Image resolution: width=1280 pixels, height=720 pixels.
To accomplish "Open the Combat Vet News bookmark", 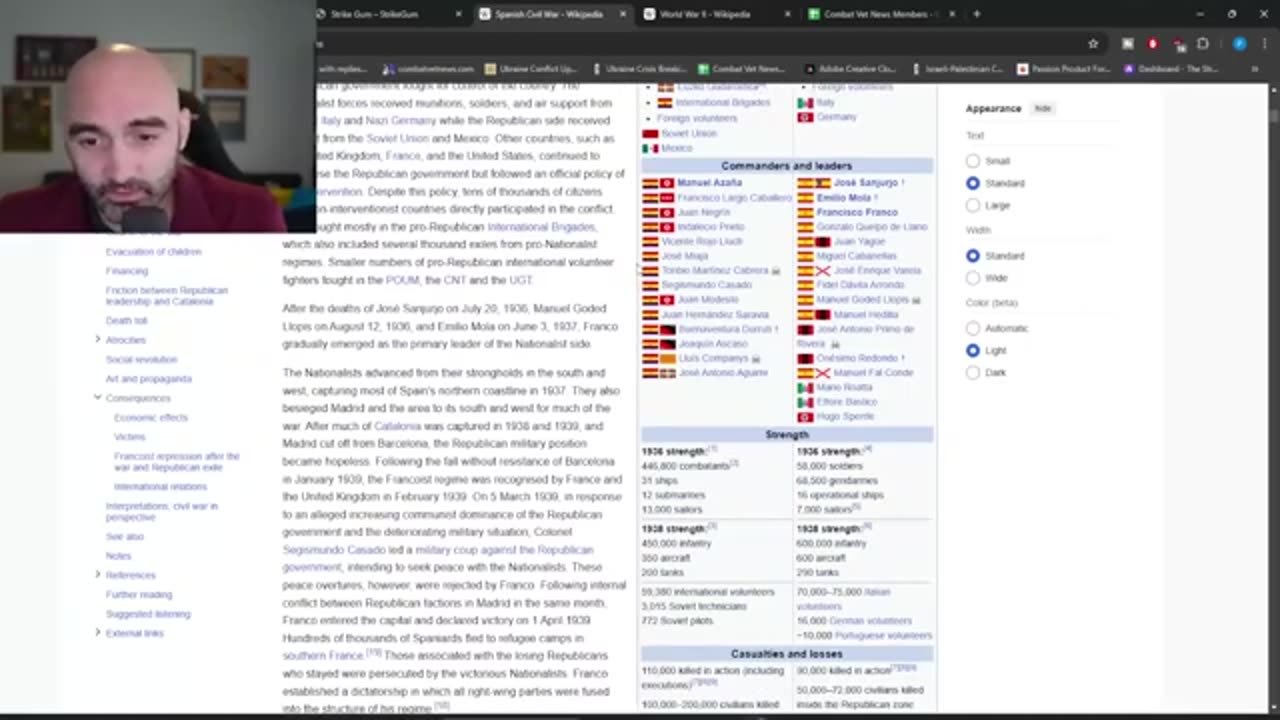I will pyautogui.click(x=741, y=69).
